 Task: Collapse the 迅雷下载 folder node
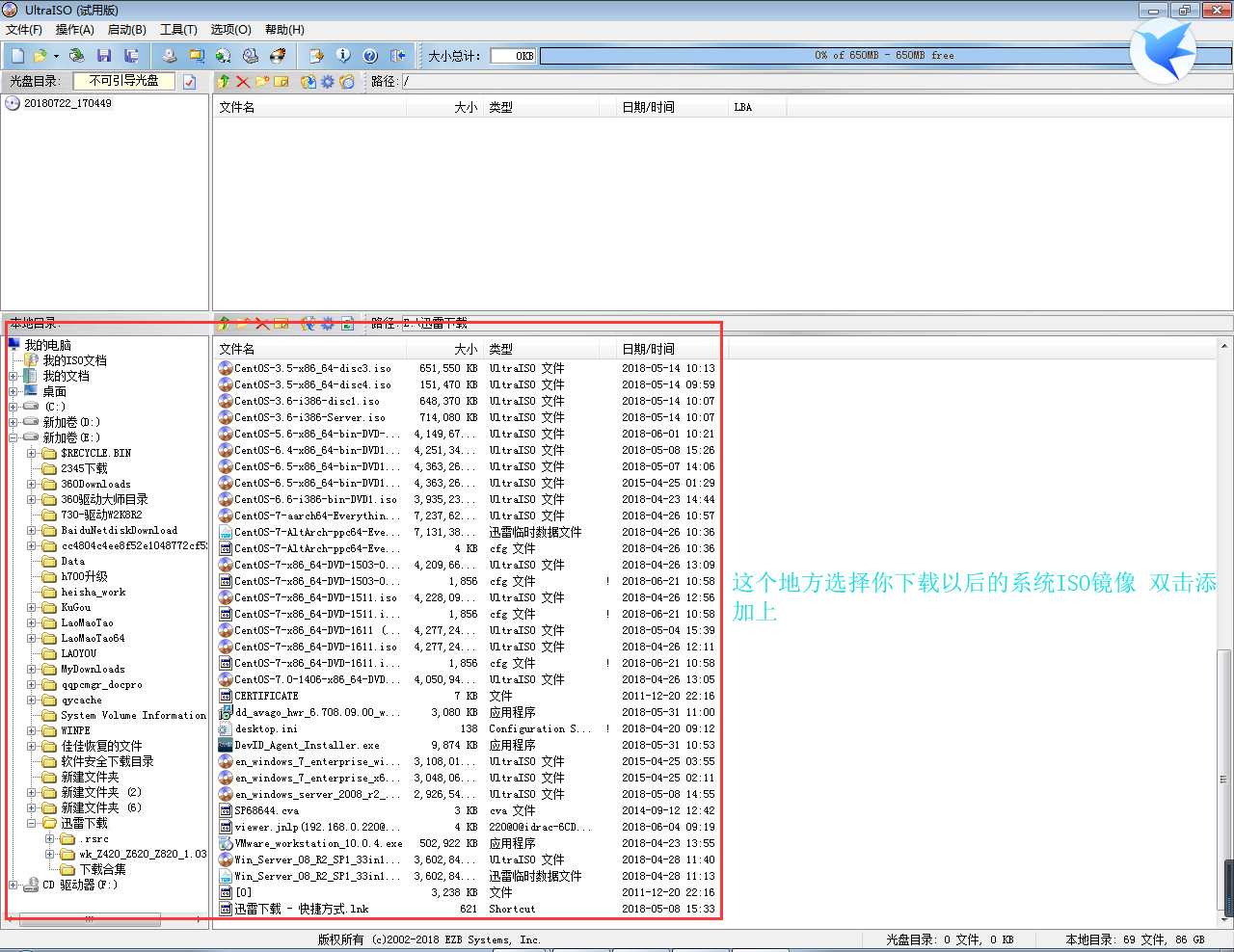pos(32,823)
